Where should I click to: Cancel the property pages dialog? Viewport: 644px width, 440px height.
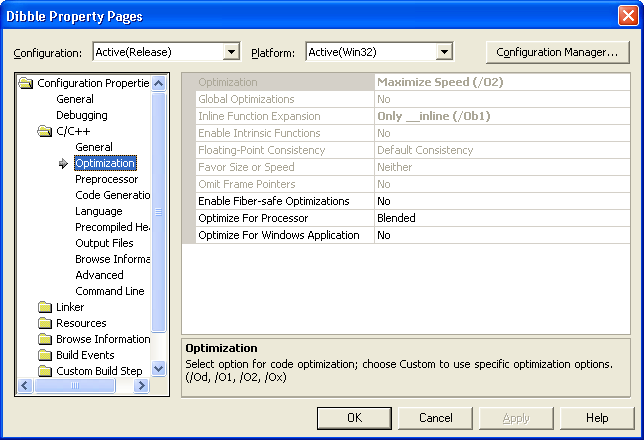click(x=435, y=418)
